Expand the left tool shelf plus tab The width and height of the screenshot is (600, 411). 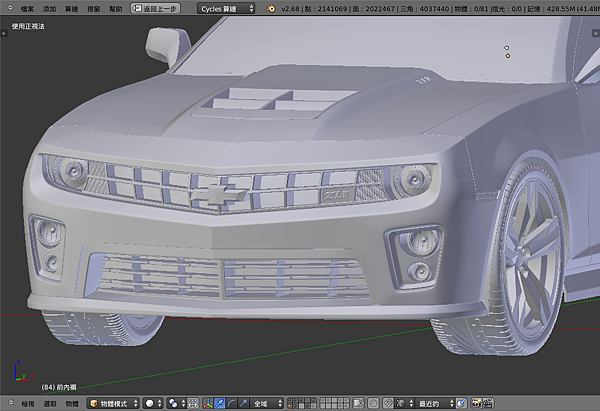point(3,33)
